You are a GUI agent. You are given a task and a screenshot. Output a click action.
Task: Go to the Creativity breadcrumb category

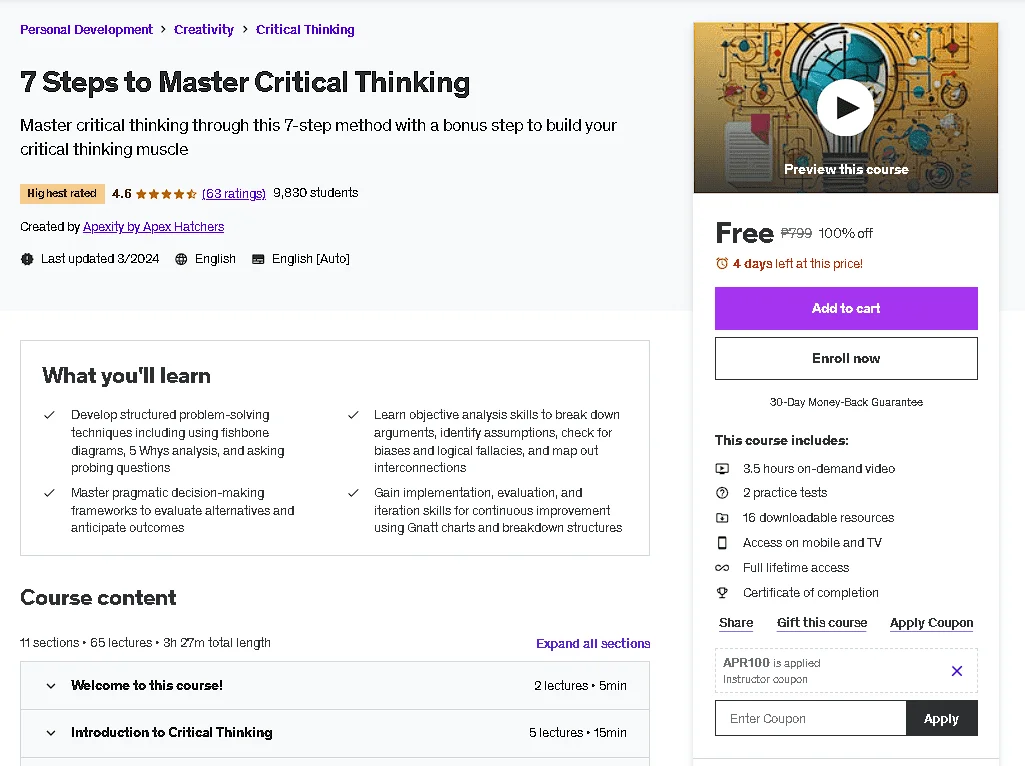click(x=204, y=29)
